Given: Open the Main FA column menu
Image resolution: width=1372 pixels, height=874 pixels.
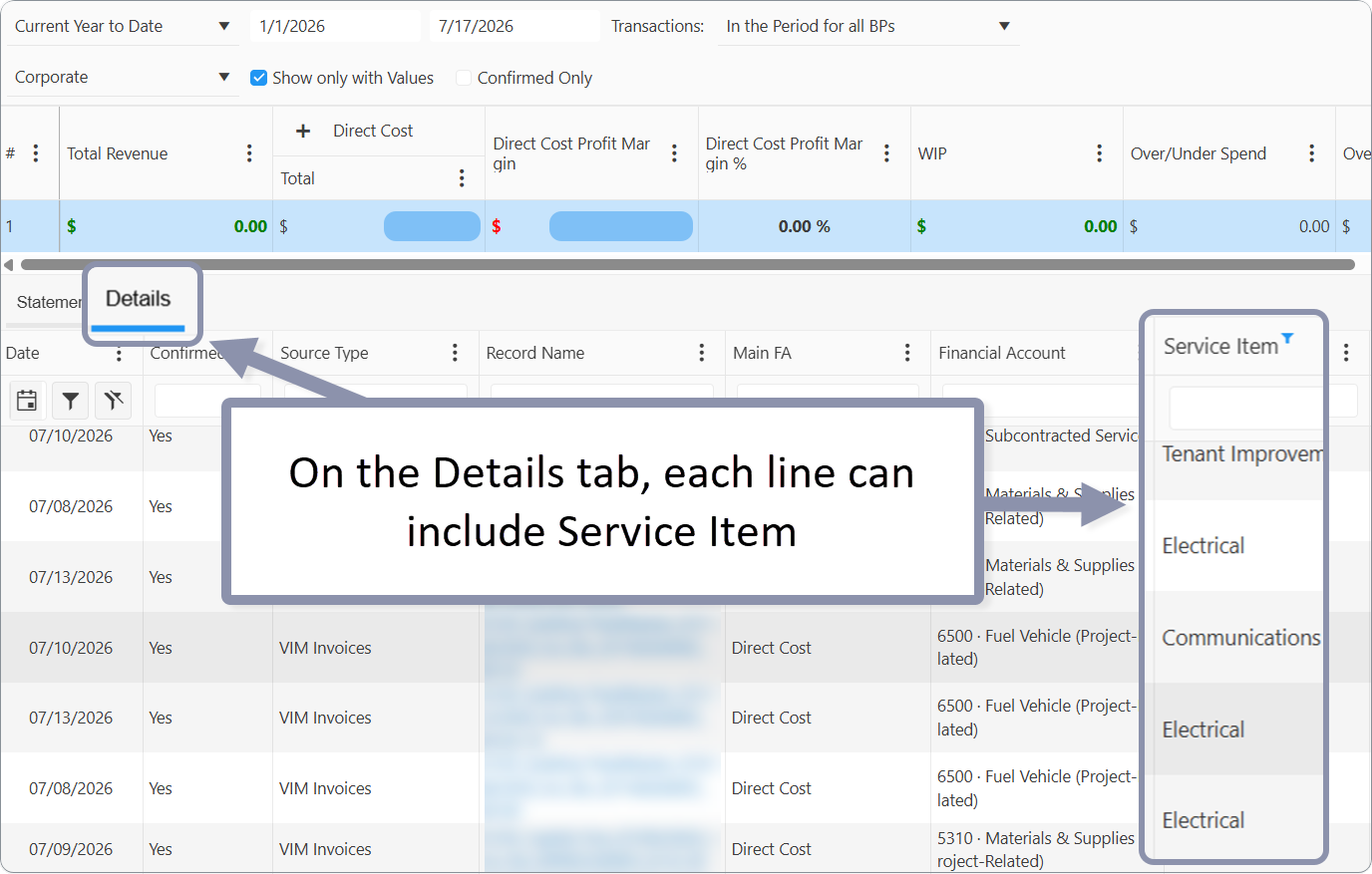Looking at the screenshot, I should pyautogui.click(x=907, y=353).
